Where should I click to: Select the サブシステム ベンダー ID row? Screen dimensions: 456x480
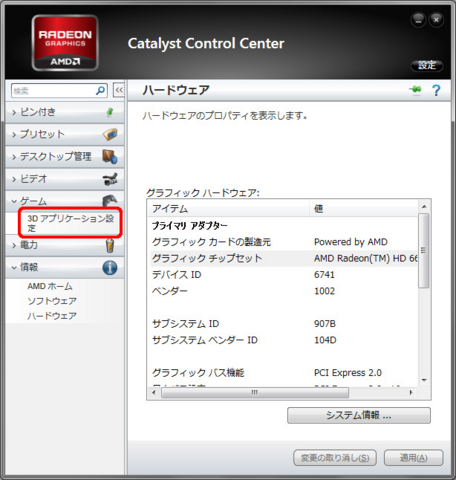pyautogui.click(x=283, y=340)
